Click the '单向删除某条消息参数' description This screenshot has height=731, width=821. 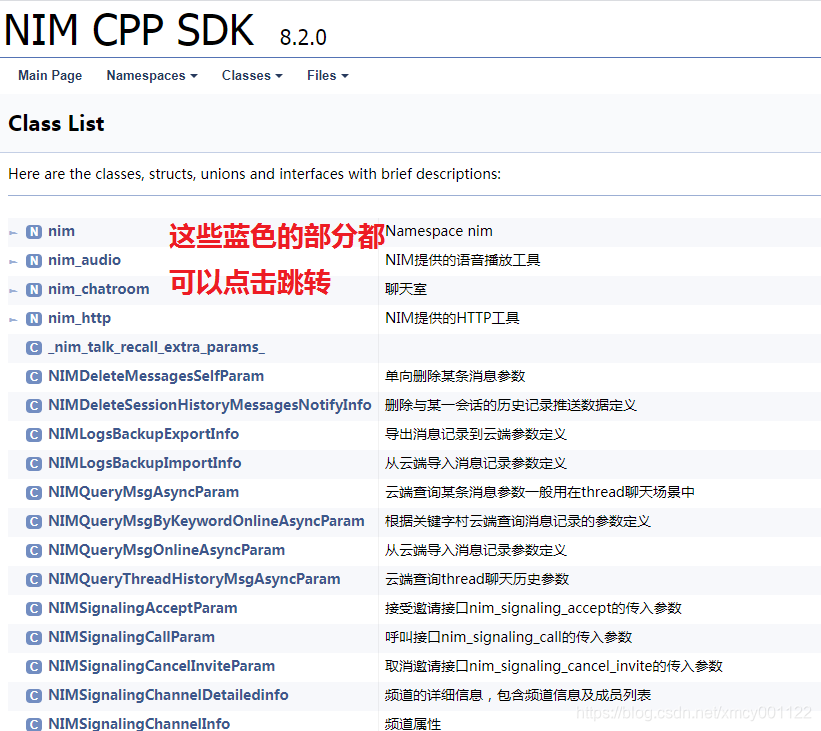[455, 376]
